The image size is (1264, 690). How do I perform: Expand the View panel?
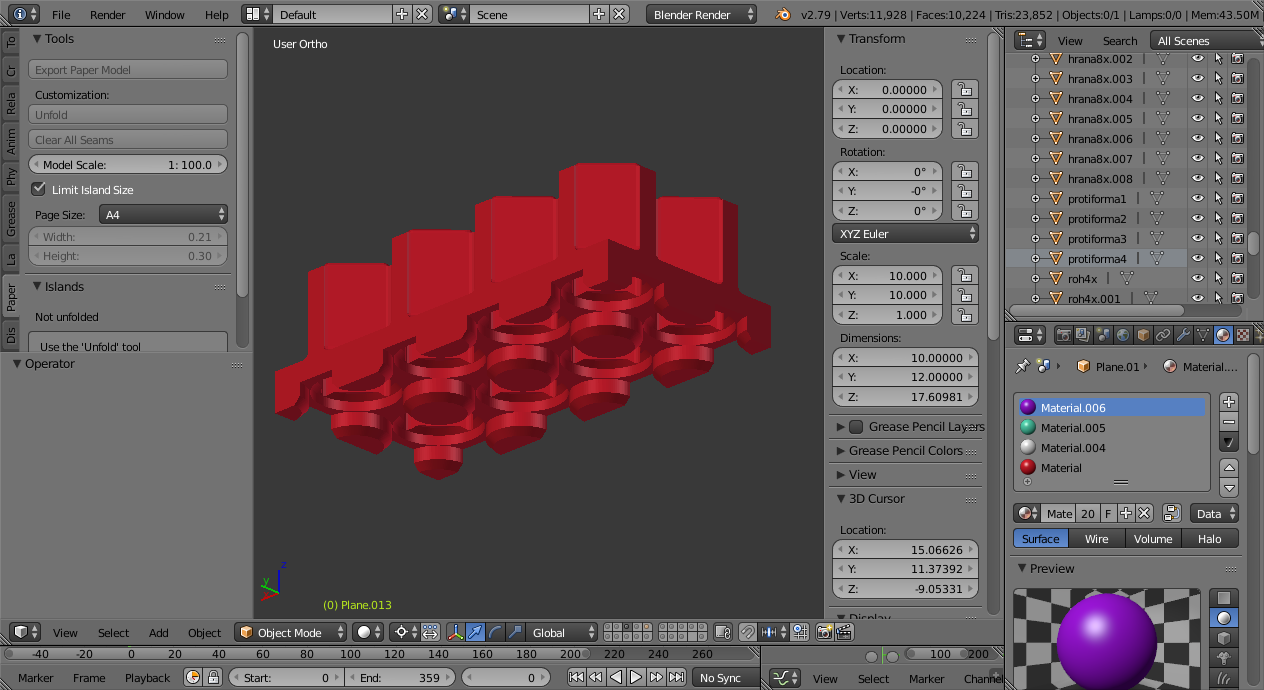pos(904,475)
